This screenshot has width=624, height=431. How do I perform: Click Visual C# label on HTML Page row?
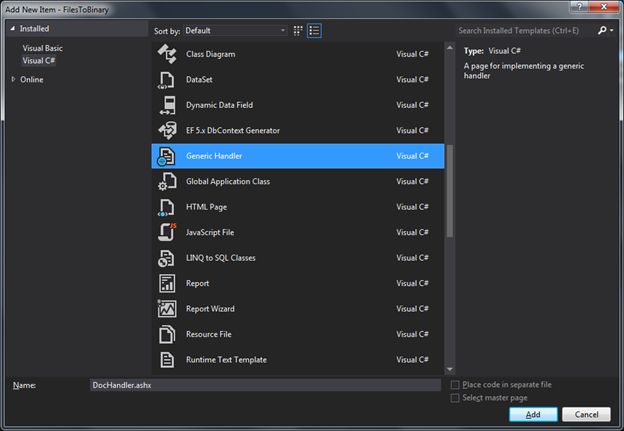point(412,207)
